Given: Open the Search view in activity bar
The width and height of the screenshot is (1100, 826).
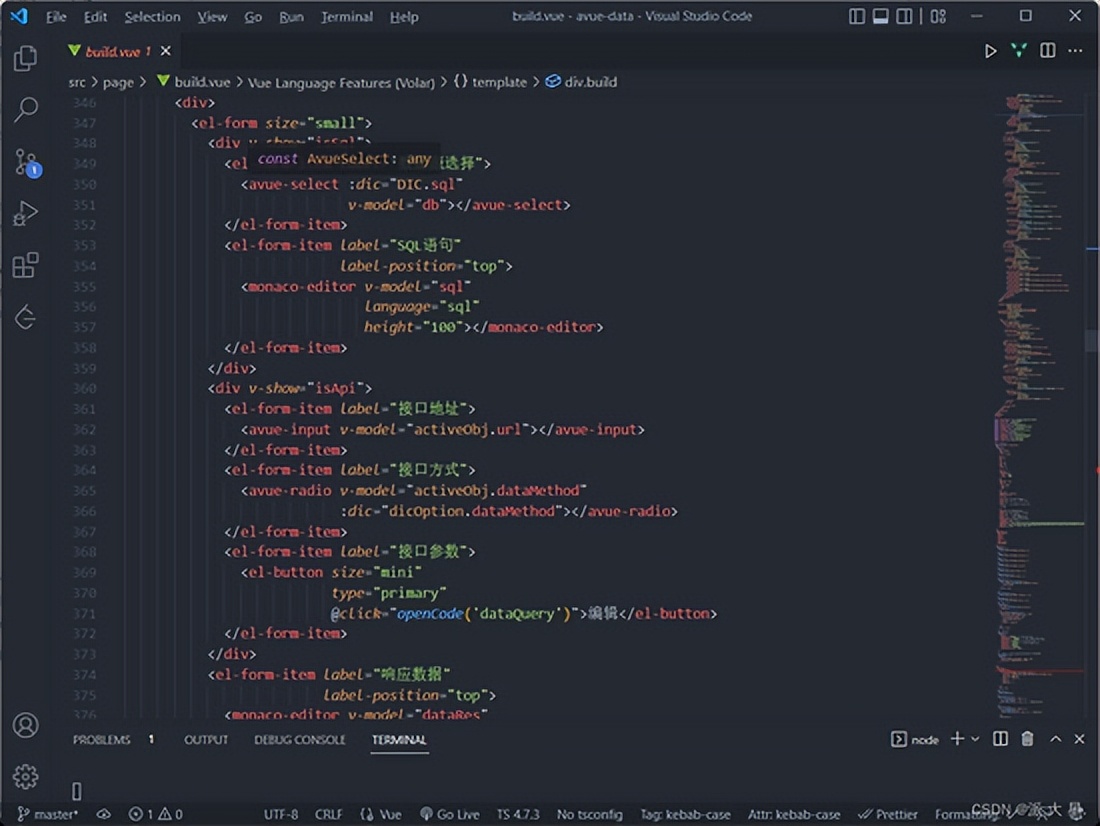Looking at the screenshot, I should tap(26, 109).
